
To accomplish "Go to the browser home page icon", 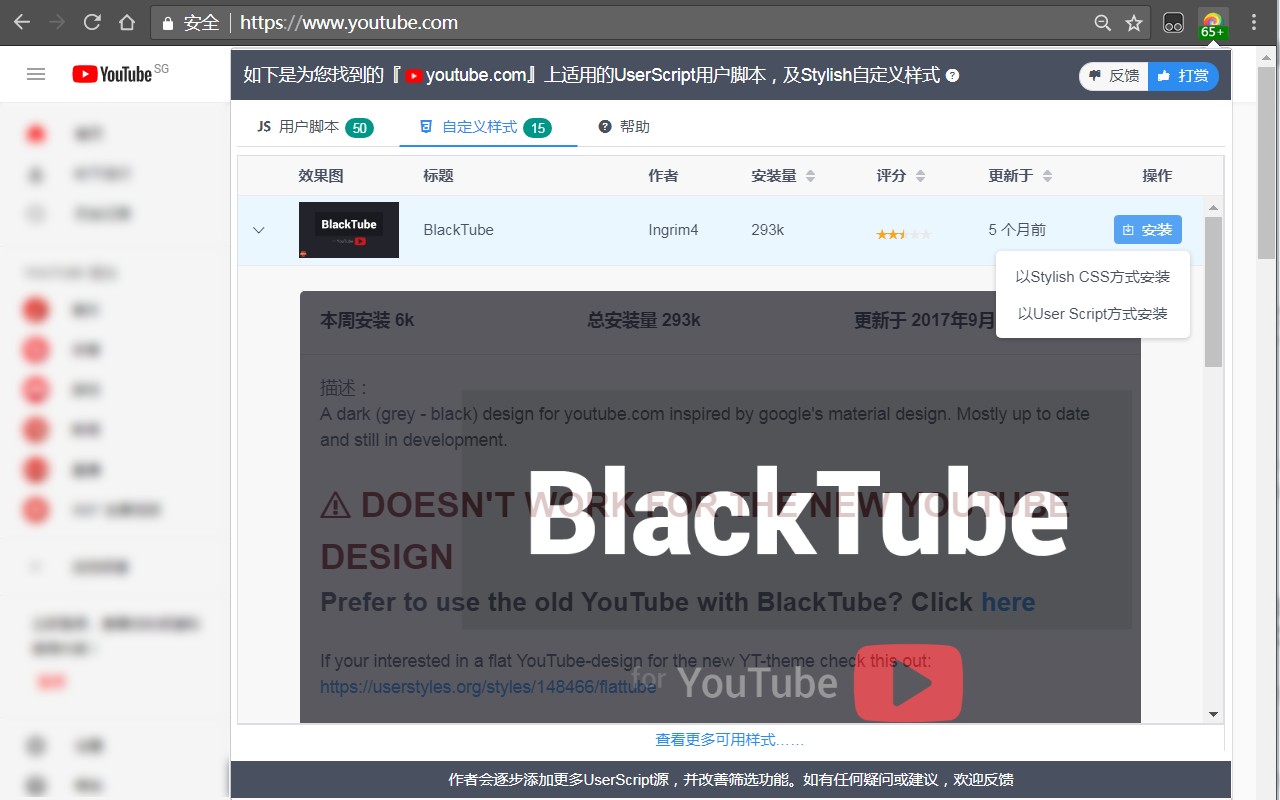I will point(127,22).
